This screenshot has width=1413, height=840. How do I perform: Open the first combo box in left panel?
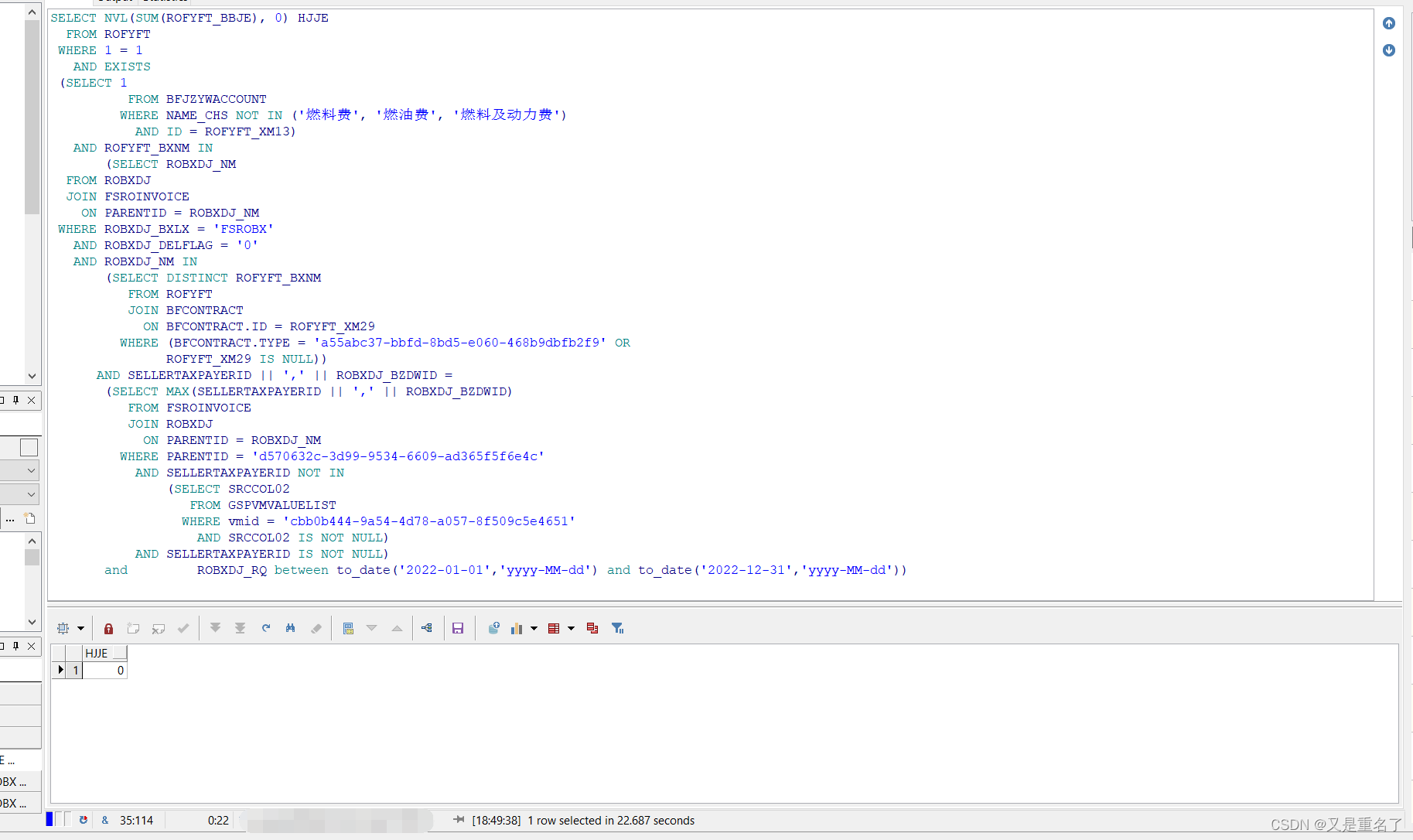pyautogui.click(x=21, y=470)
